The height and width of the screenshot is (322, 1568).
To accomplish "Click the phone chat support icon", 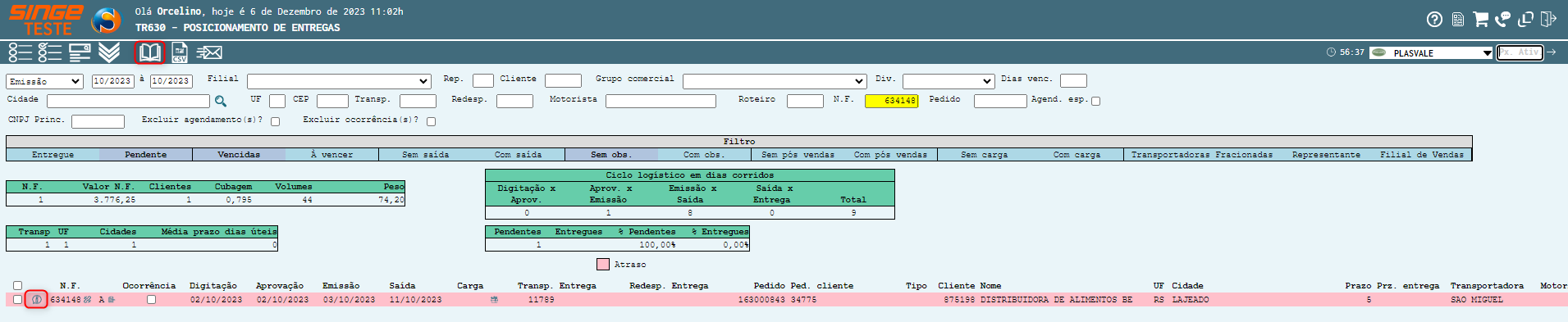I will pyautogui.click(x=1502, y=20).
